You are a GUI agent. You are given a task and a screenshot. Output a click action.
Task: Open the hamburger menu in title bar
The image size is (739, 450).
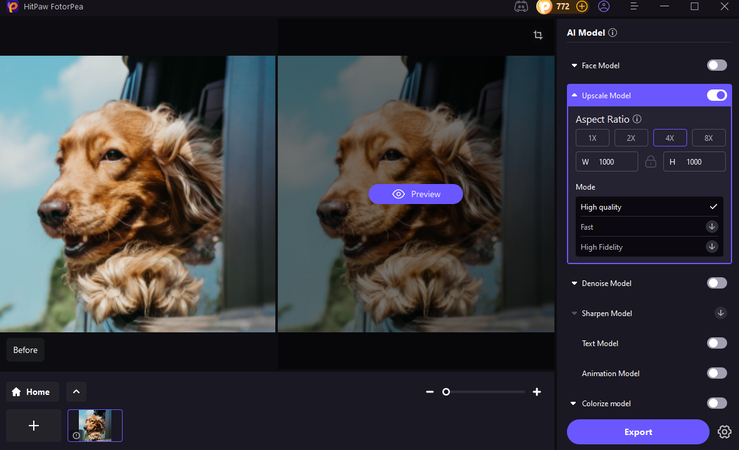634,7
